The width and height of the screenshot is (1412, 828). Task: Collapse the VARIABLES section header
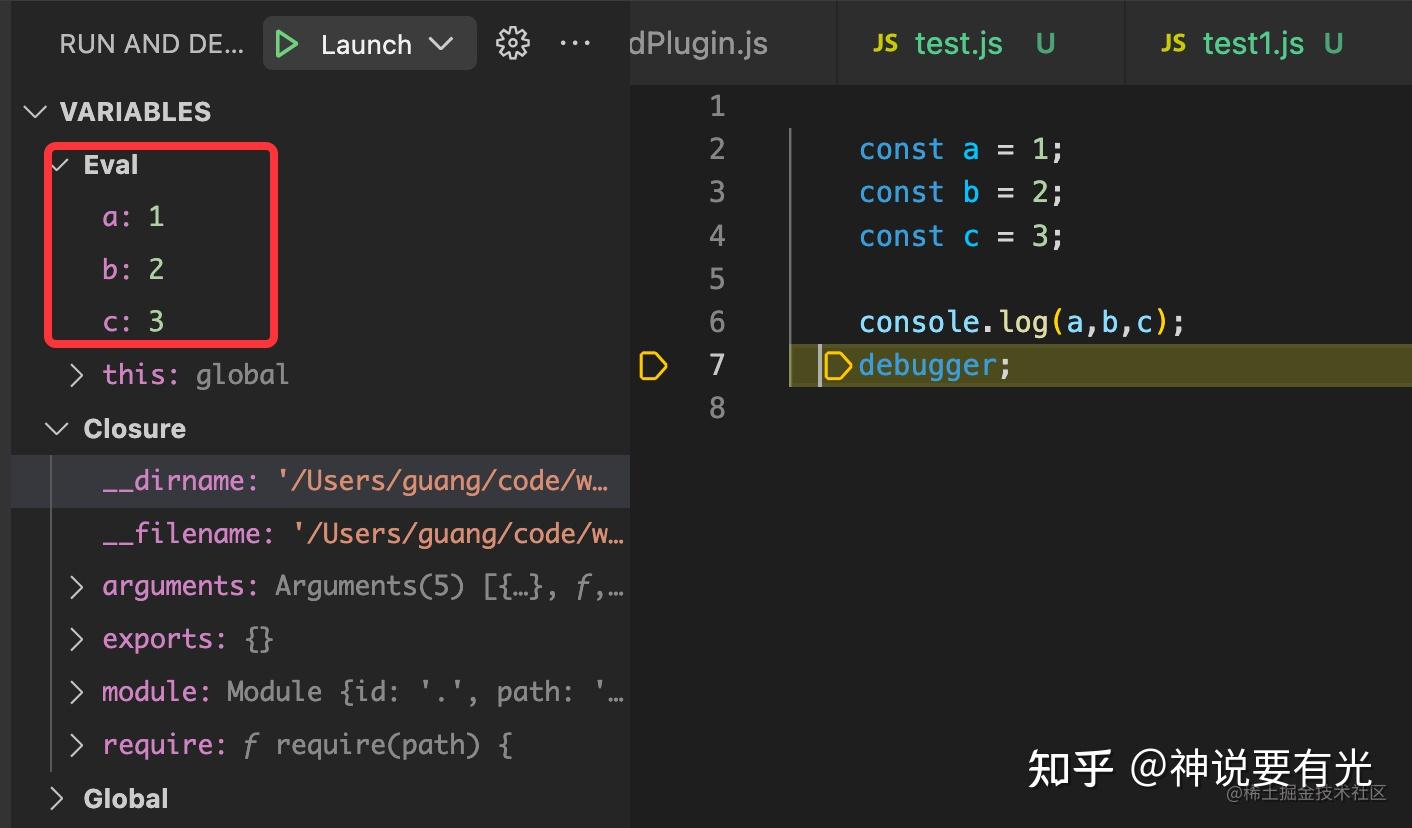(36, 111)
